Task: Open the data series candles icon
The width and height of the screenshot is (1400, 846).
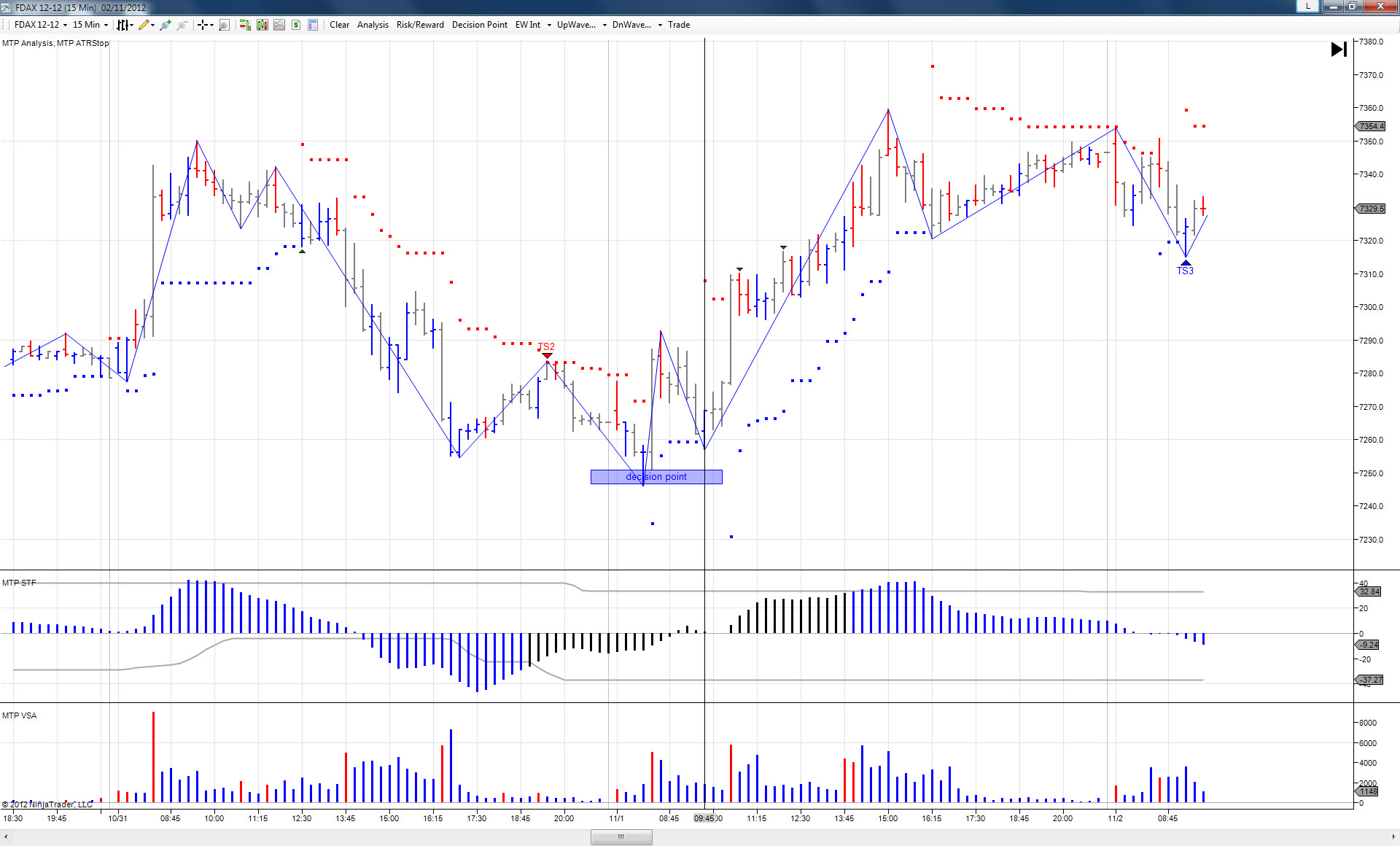Action: (x=262, y=25)
